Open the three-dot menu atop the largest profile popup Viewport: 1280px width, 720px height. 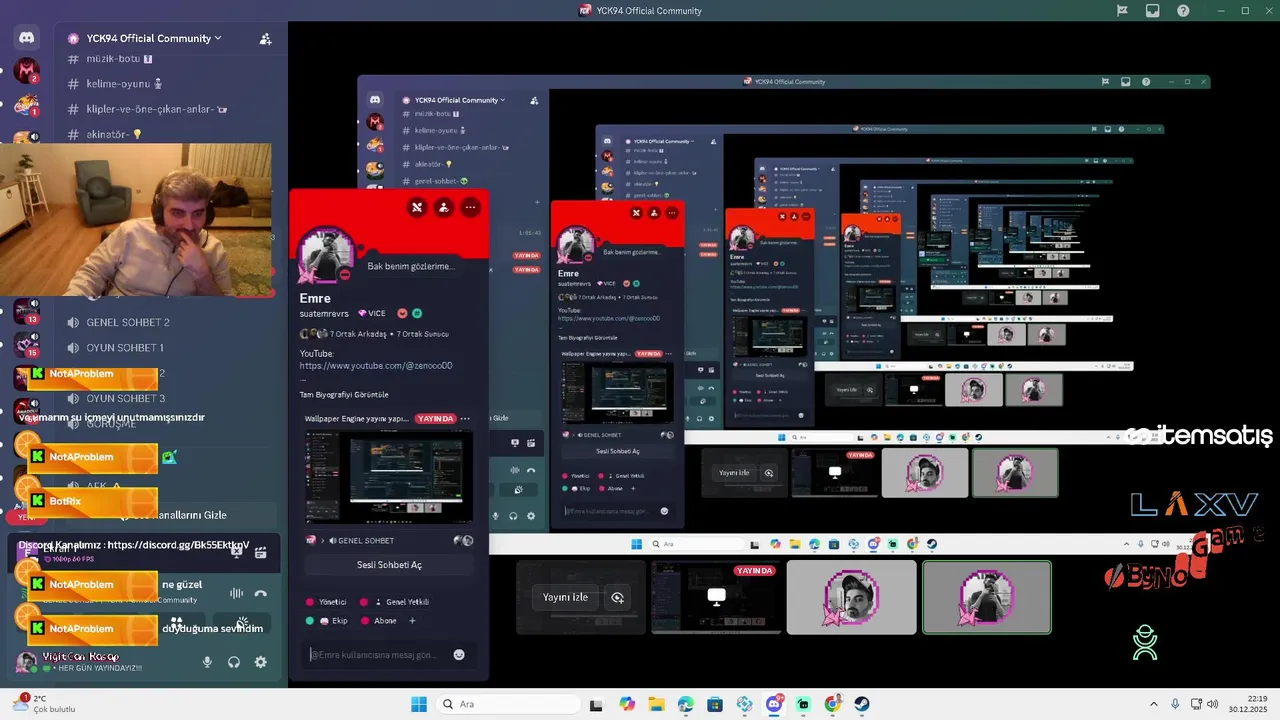pos(470,207)
